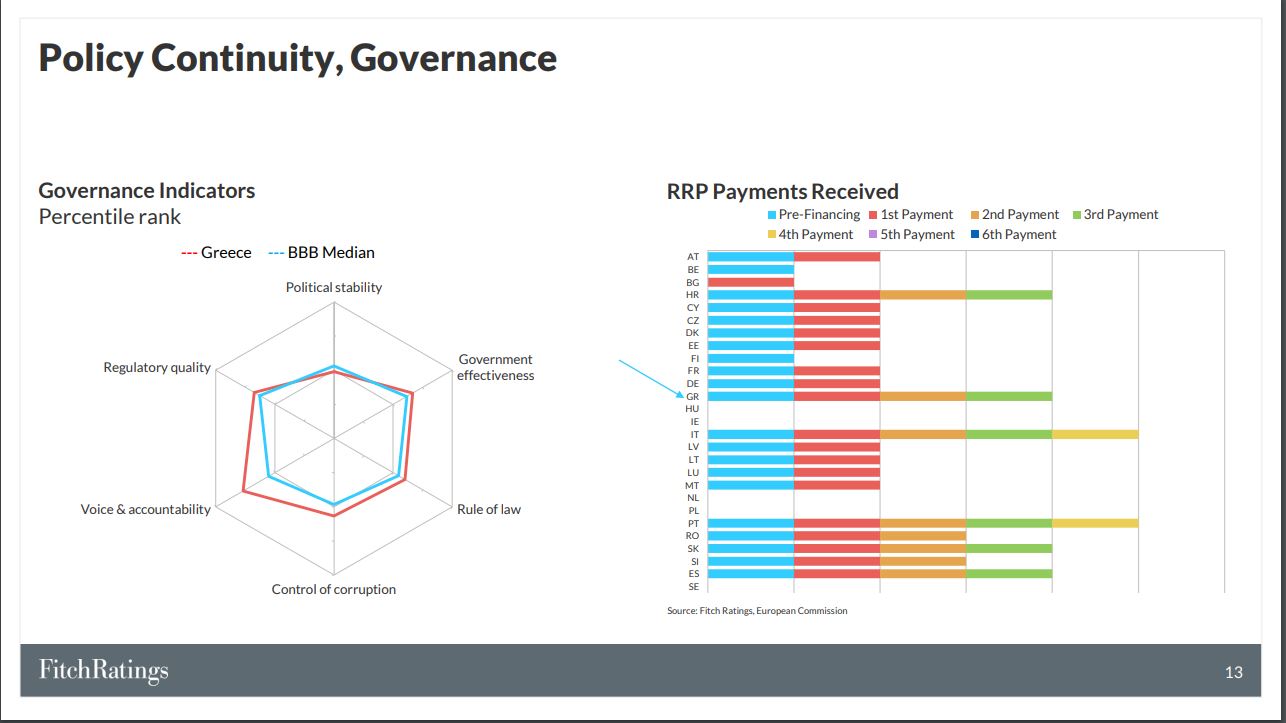Click the HR country label
Screen dimensions: 1286x723
pyautogui.click(x=693, y=295)
